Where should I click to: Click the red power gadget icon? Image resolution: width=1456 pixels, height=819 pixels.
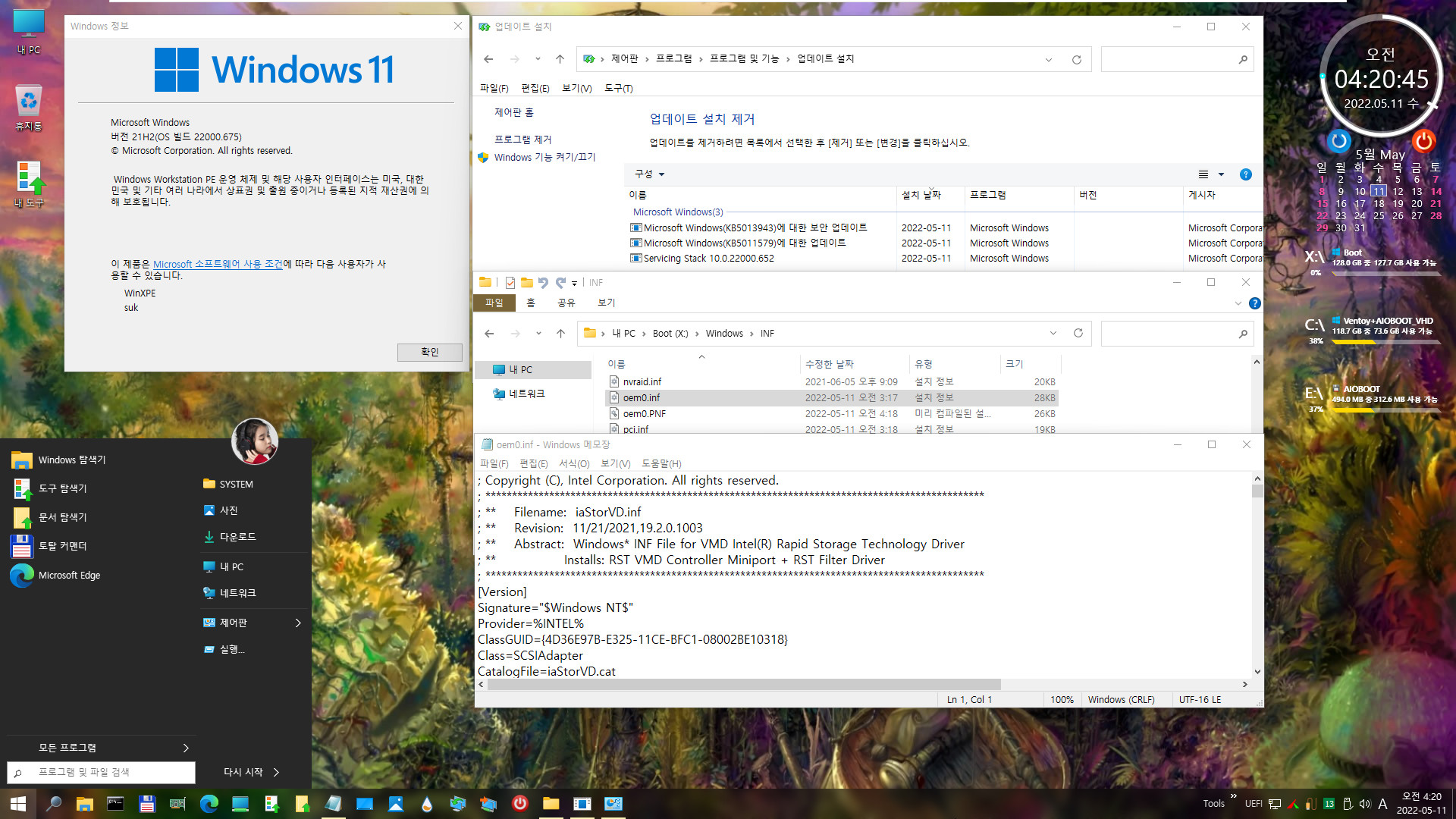tap(1423, 141)
